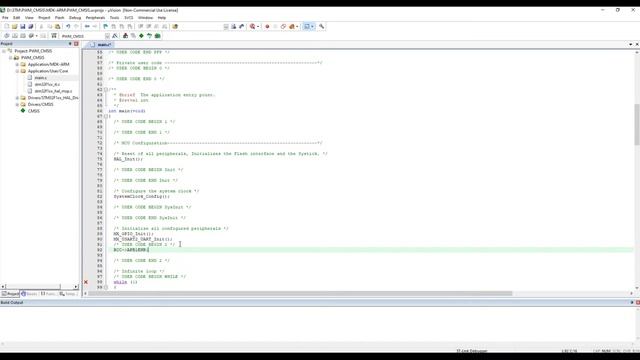The height and width of the screenshot is (360, 640).
Task: Collapse the PWM_CMSIS target node
Action: click(11, 58)
